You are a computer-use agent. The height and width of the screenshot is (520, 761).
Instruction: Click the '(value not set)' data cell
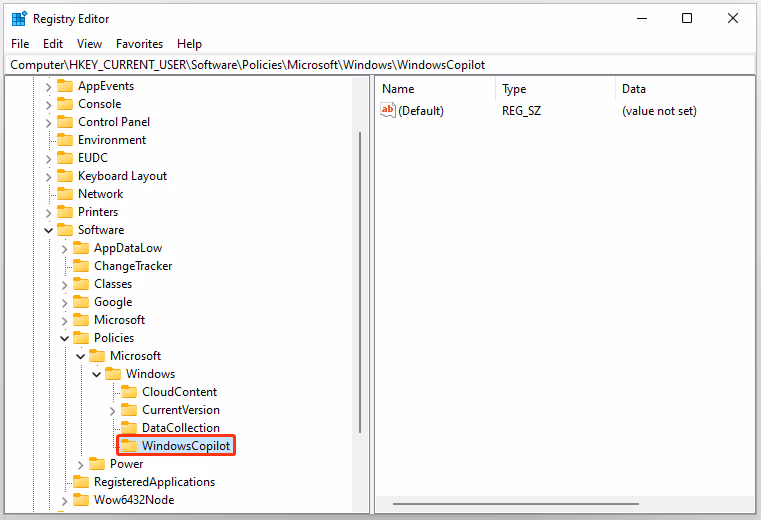tap(659, 111)
